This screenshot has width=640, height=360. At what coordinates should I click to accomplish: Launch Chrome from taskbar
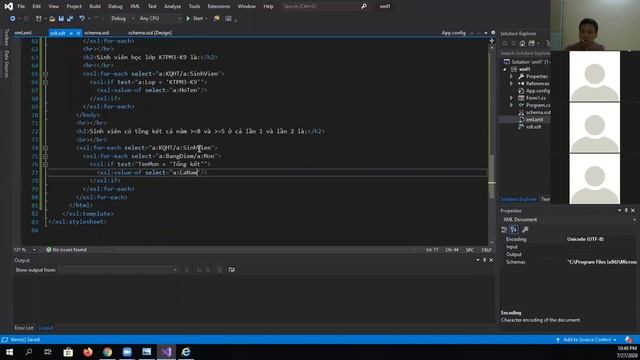[107, 352]
